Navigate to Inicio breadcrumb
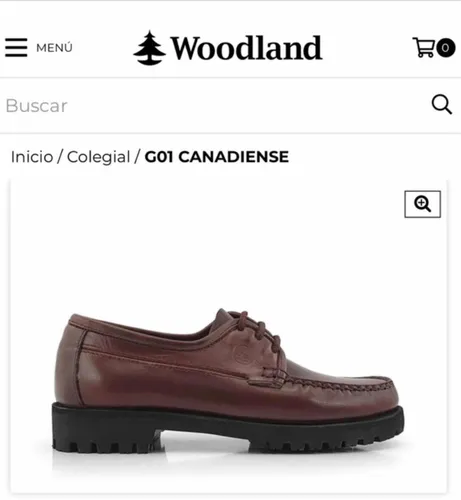The image size is (461, 500). point(32,157)
